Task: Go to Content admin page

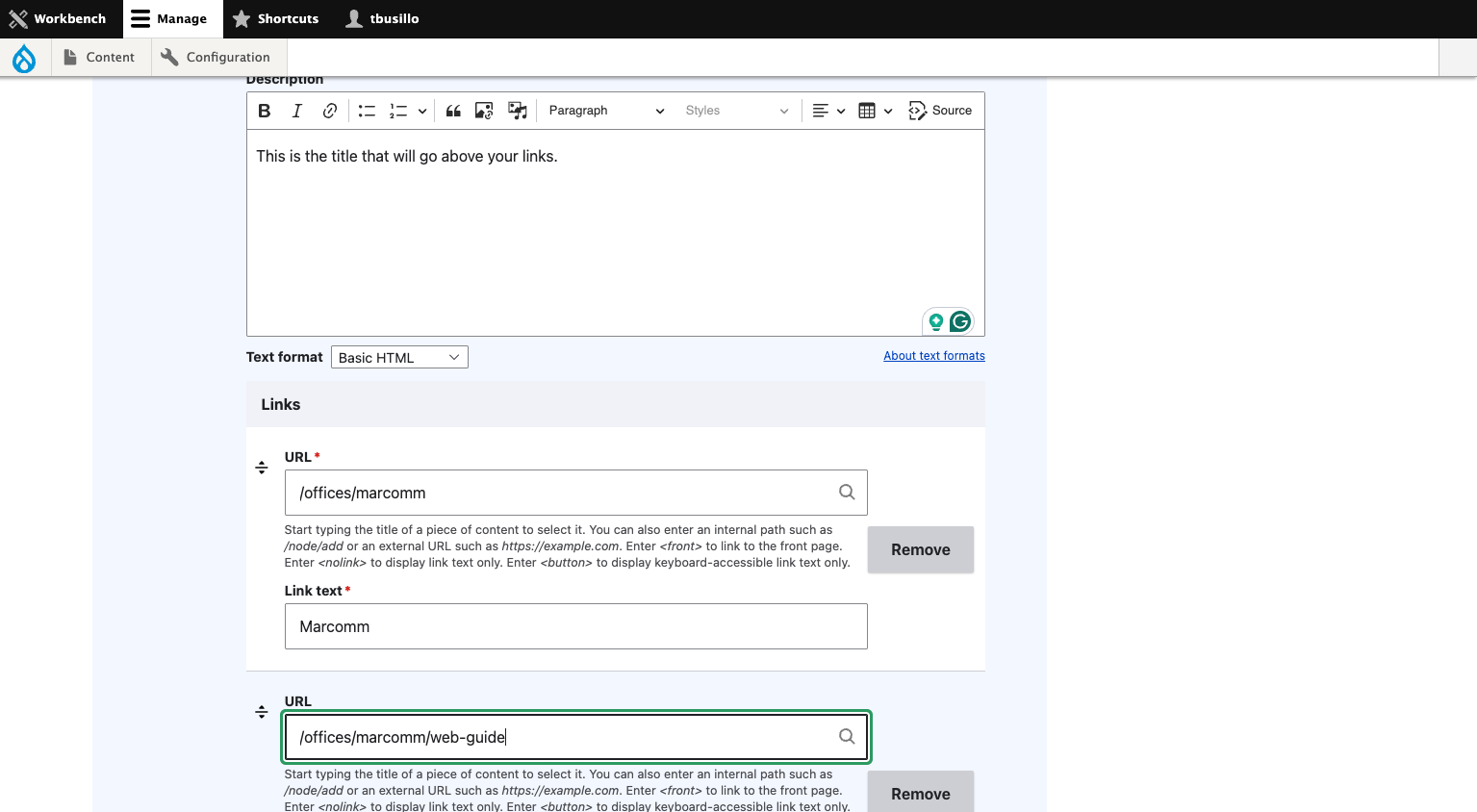Action: (x=99, y=58)
